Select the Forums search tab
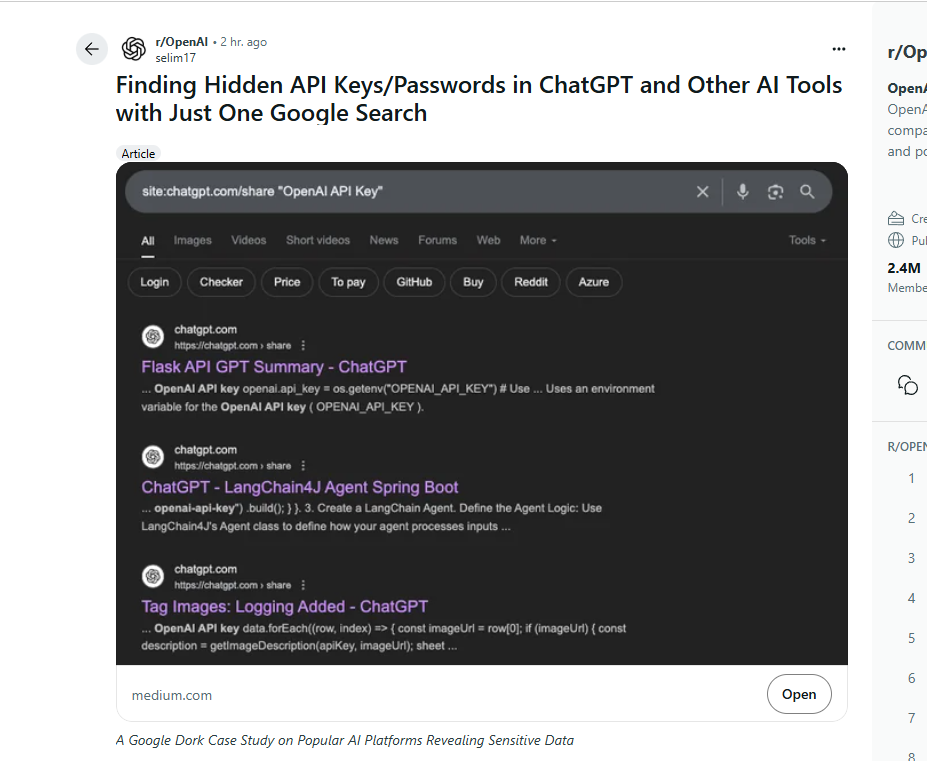The image size is (927, 761). pos(437,241)
